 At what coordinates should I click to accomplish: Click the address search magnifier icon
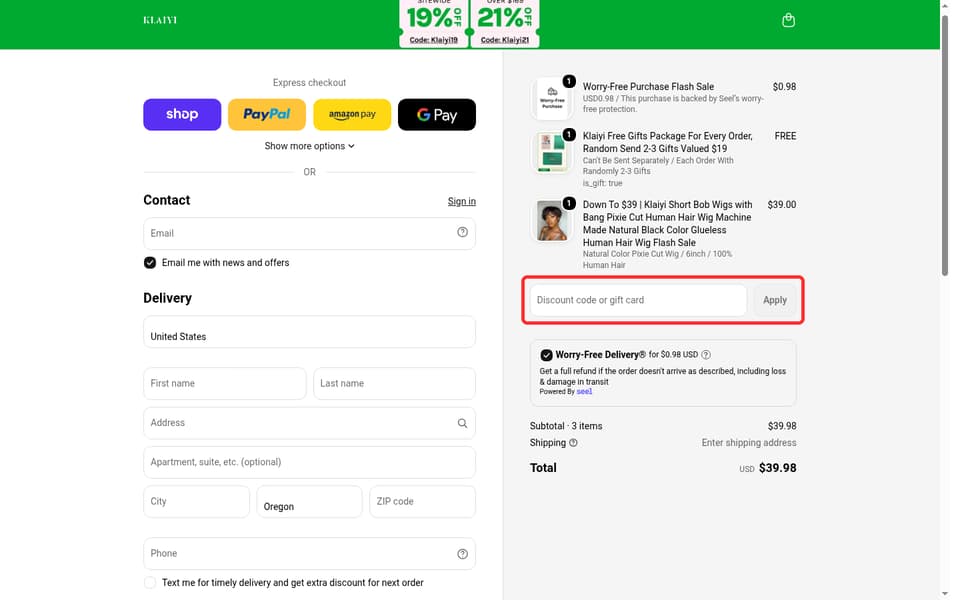pyautogui.click(x=462, y=423)
